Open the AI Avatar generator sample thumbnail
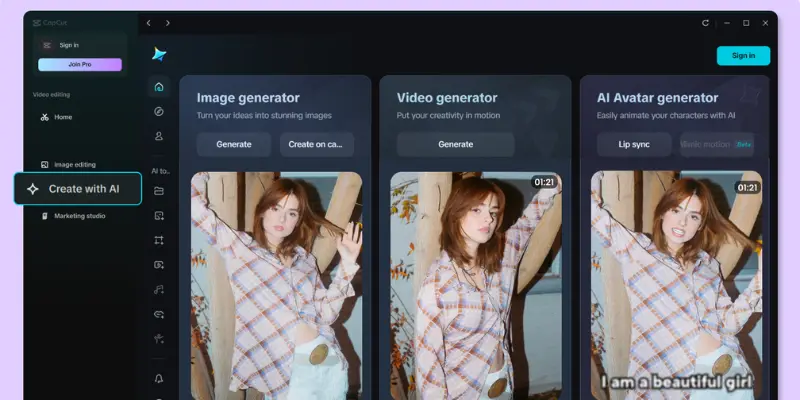Screen dimensions: 800x400 click(x=677, y=286)
